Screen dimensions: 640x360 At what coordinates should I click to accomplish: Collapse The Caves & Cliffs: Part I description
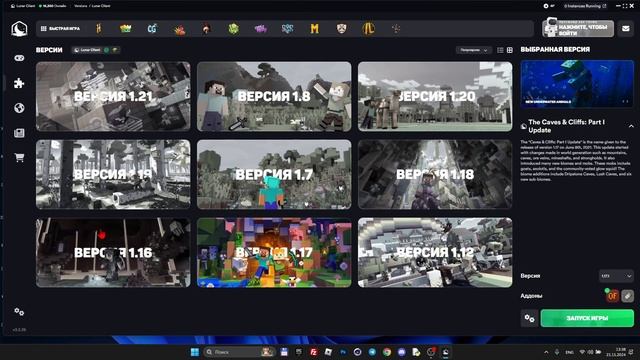(x=631, y=126)
